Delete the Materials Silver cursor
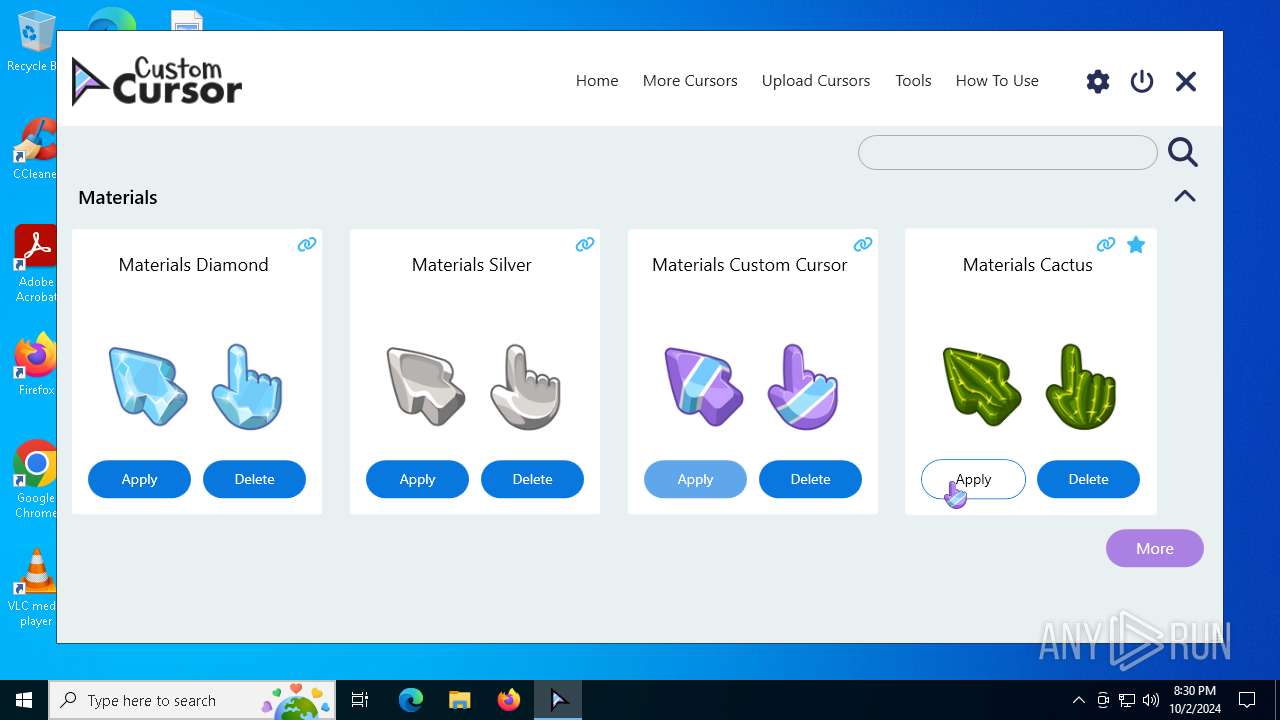The width and height of the screenshot is (1280, 720). click(x=532, y=479)
